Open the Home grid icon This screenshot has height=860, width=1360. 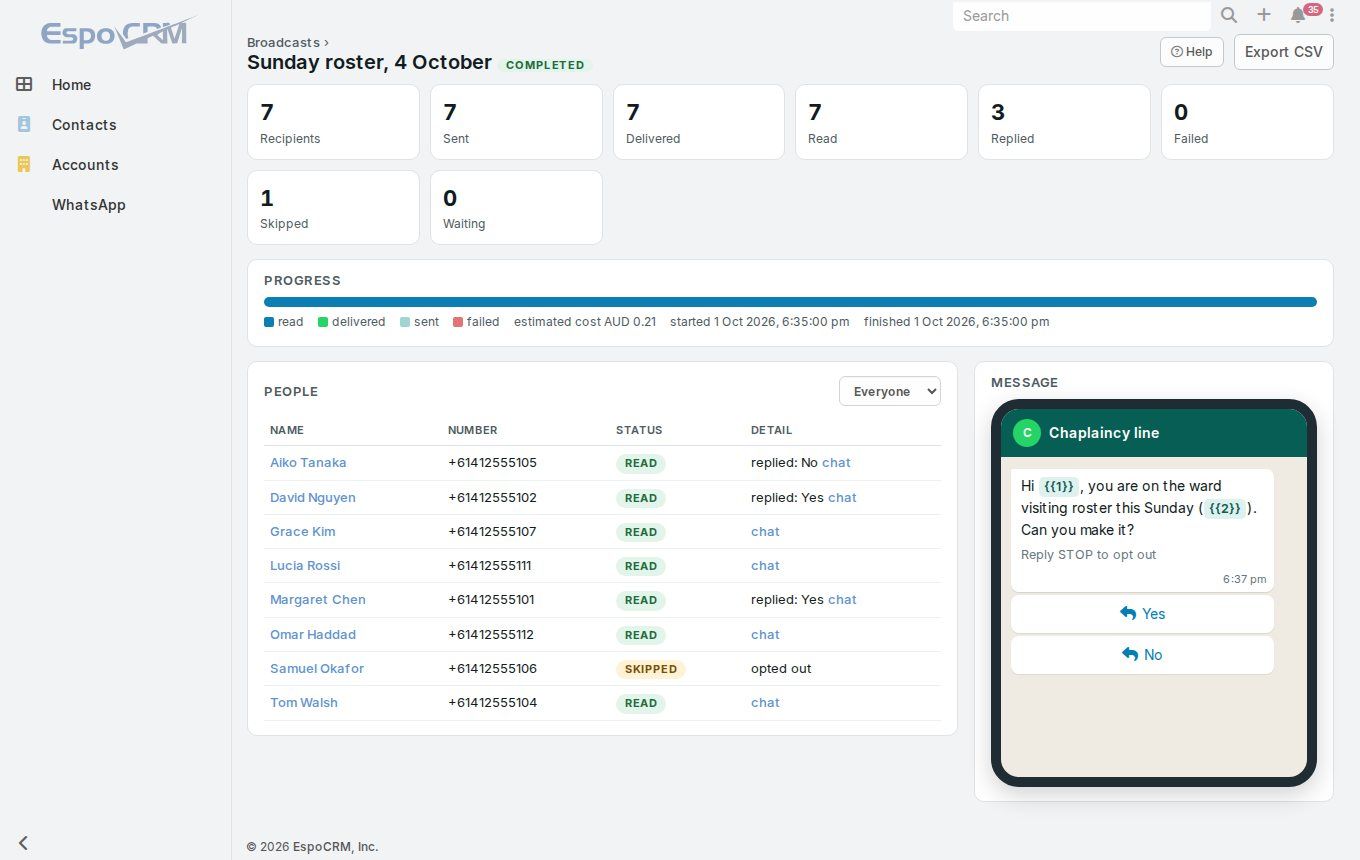(24, 85)
